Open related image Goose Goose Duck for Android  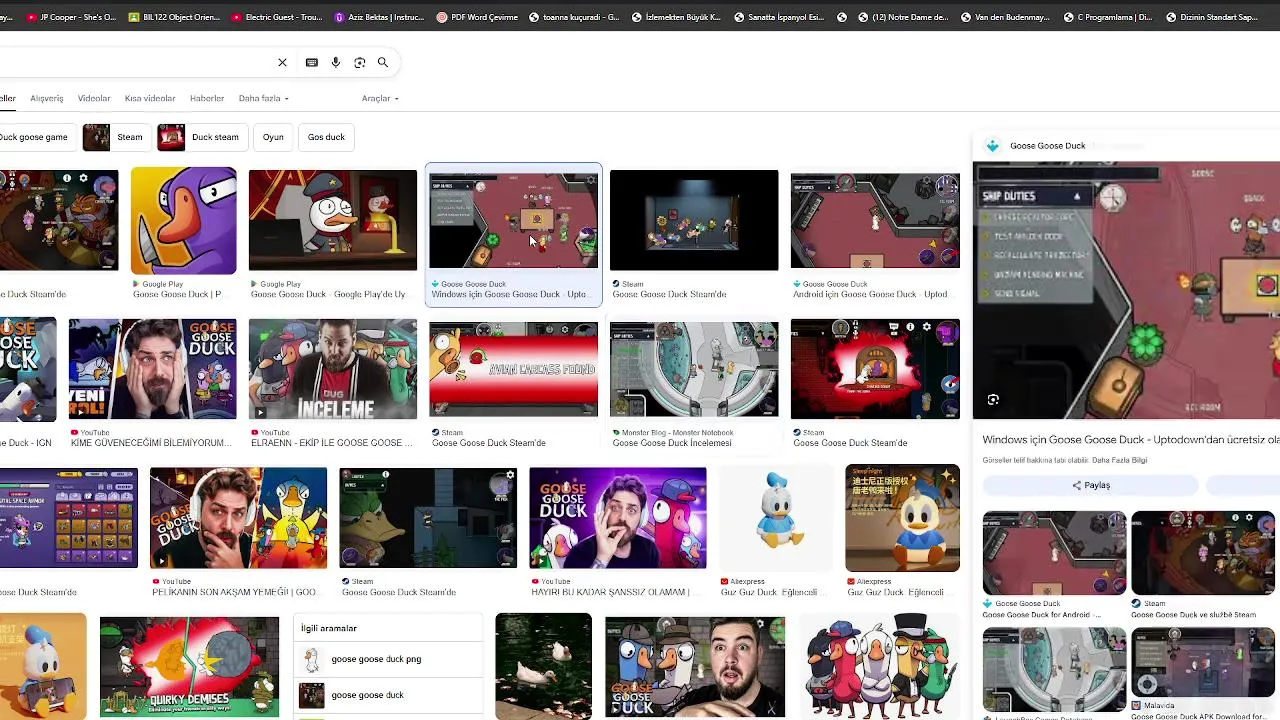[1054, 553]
